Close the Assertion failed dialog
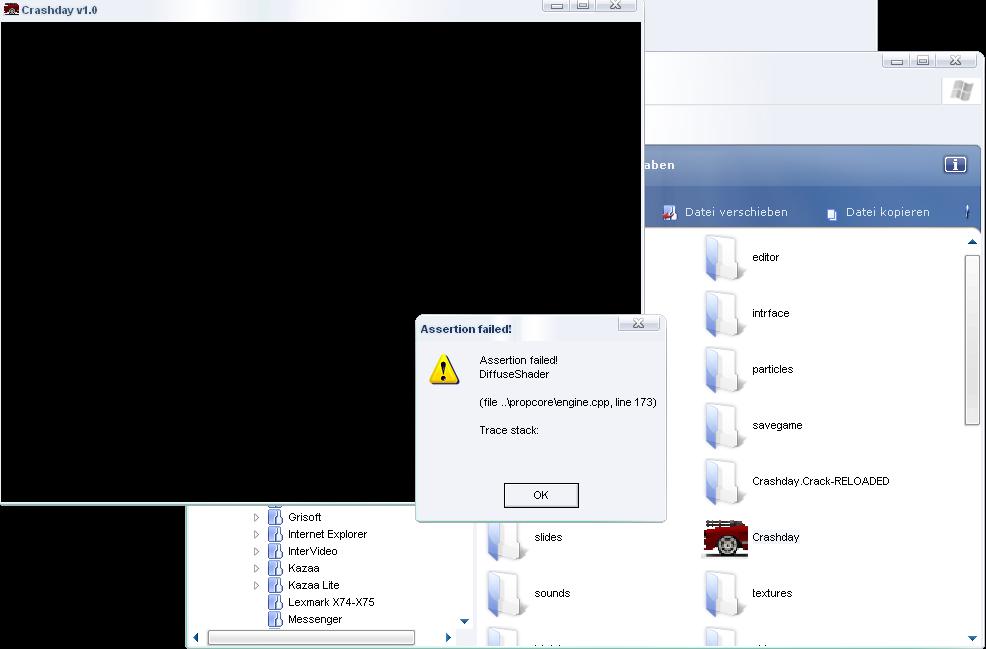 [638, 323]
